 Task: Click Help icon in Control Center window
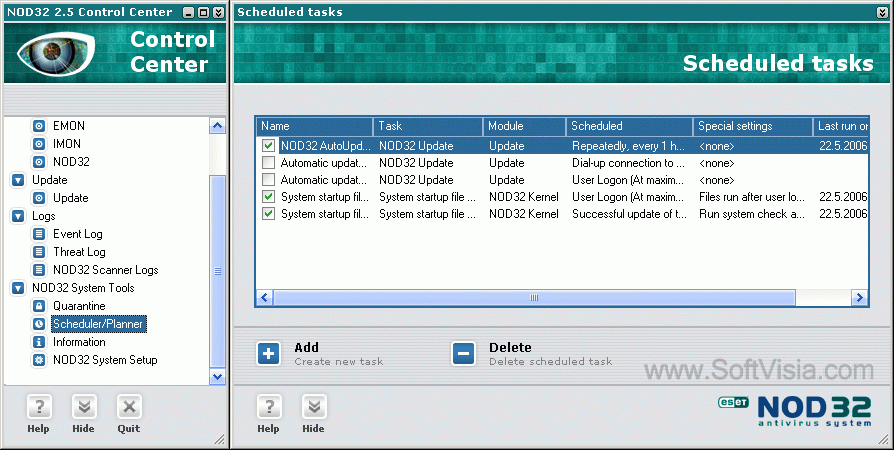click(39, 407)
